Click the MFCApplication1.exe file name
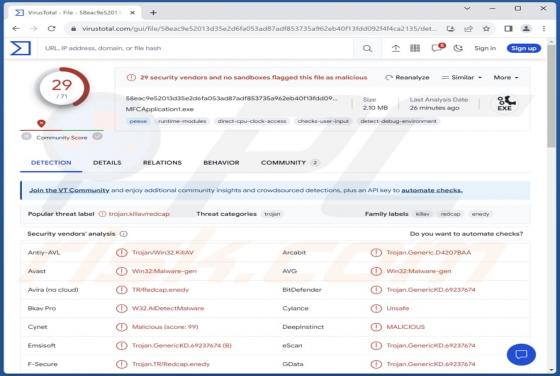This screenshot has width=560, height=376. pos(160,109)
